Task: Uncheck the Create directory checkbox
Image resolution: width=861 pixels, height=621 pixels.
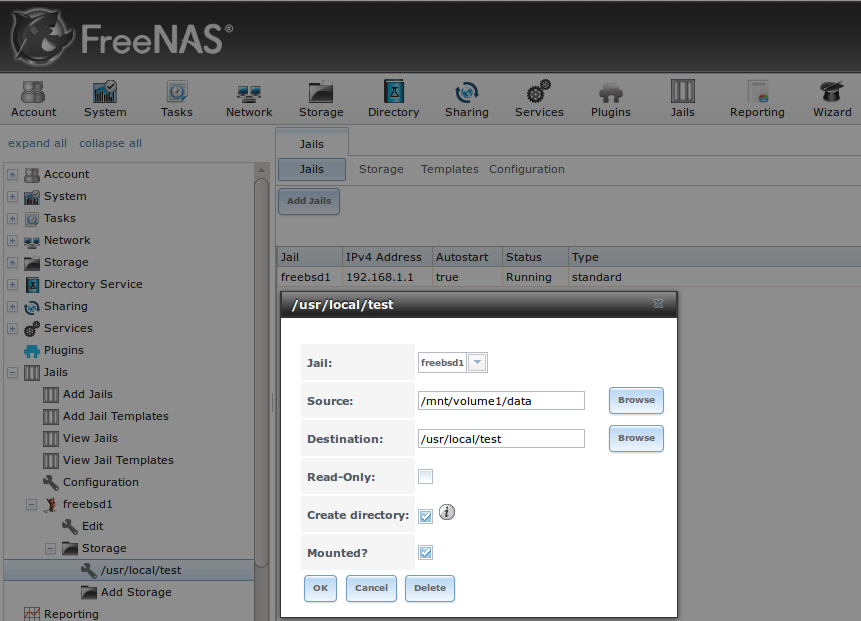Action: (425, 516)
